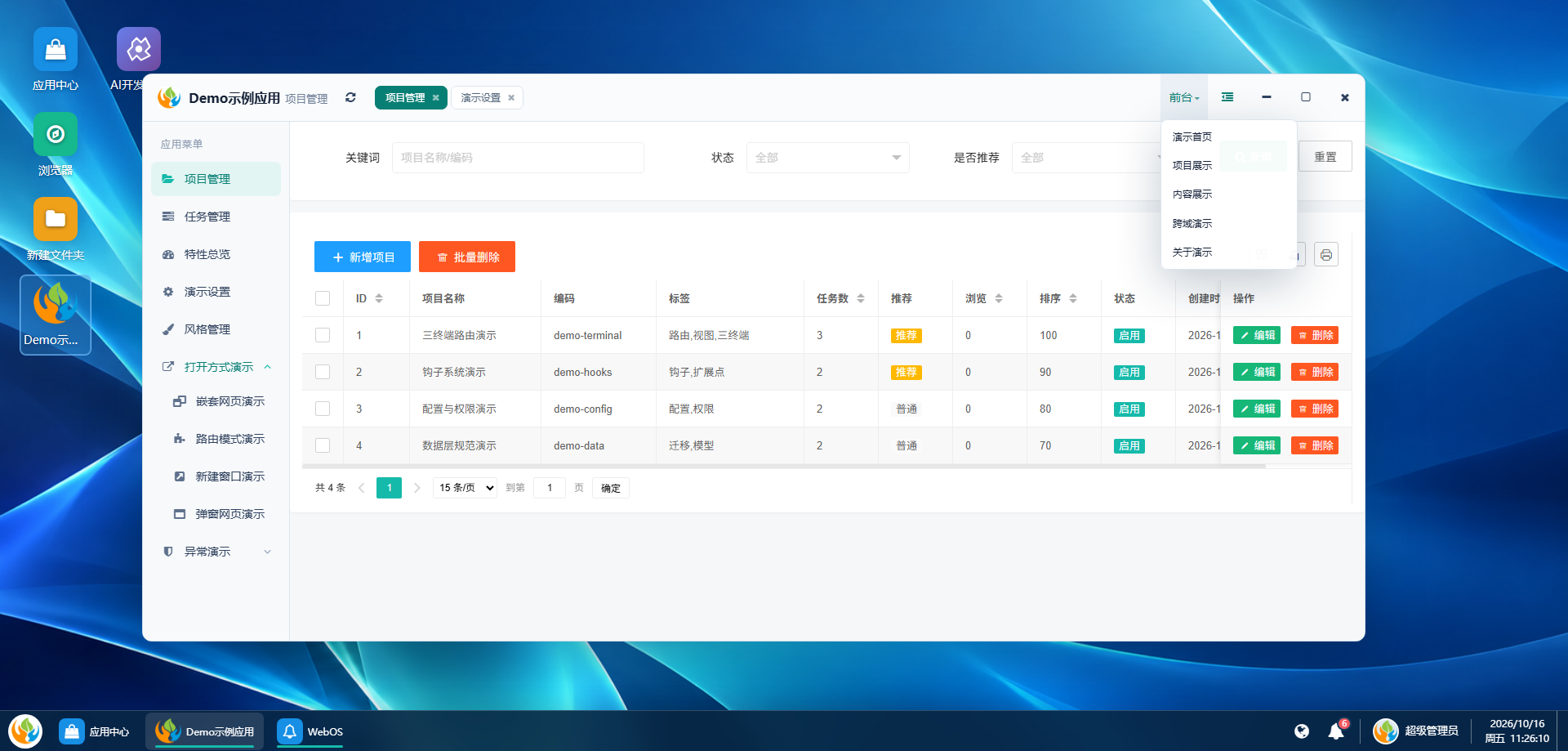1568x751 pixels.
Task: Sort by the 浏览 column arrows
Action: pyautogui.click(x=999, y=299)
